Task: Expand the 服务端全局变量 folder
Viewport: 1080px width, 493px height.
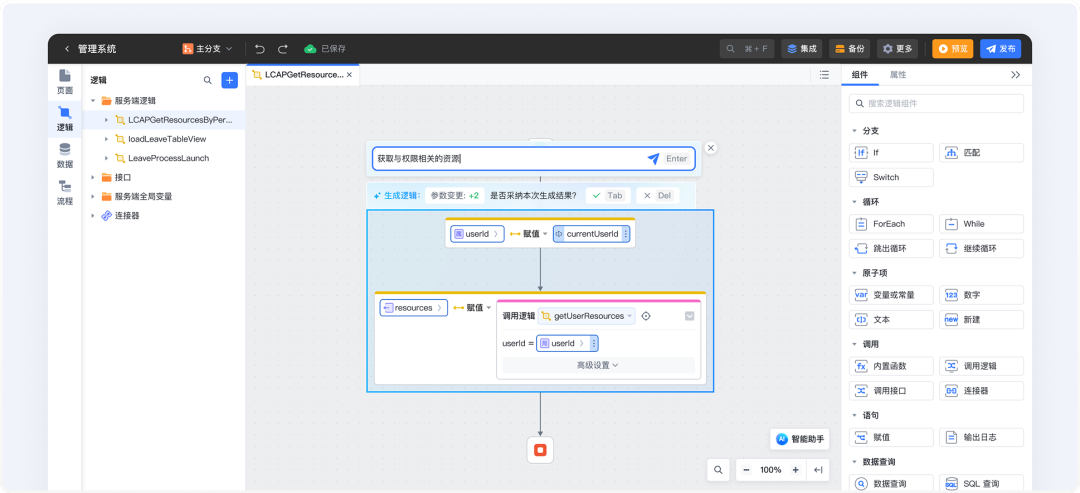Action: click(92, 197)
